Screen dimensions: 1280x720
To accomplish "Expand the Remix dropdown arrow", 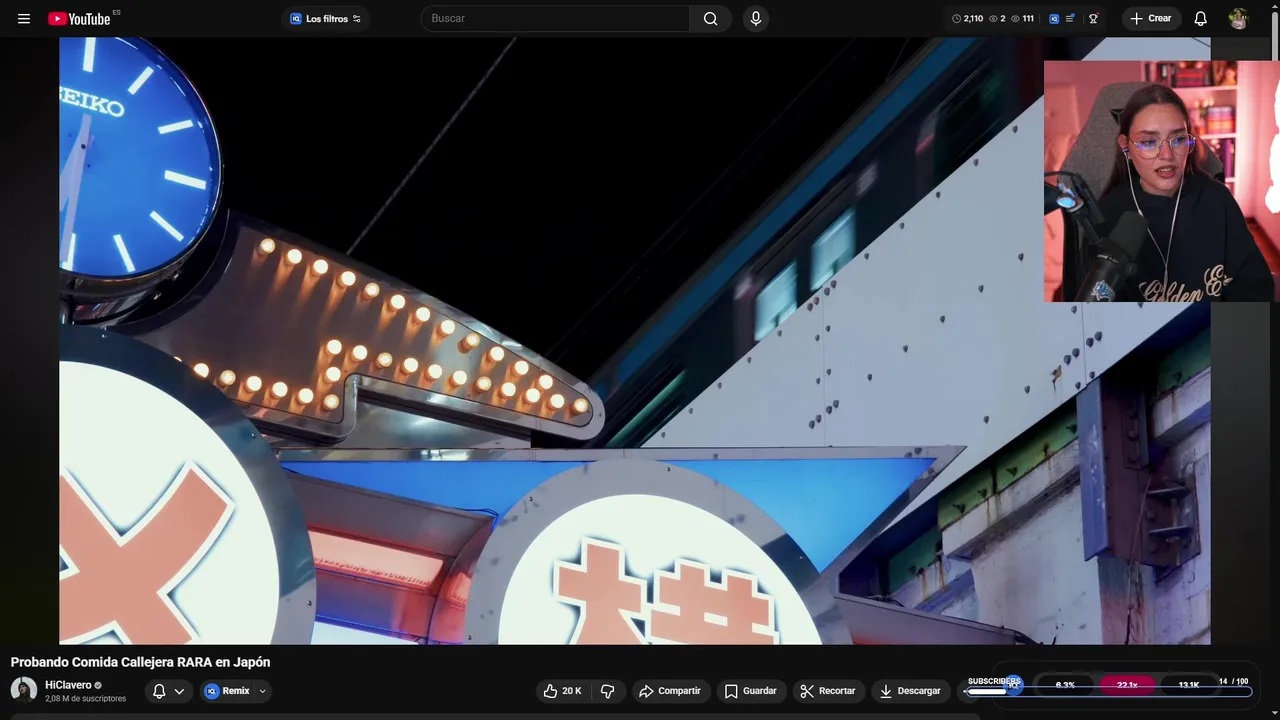I will coord(262,691).
